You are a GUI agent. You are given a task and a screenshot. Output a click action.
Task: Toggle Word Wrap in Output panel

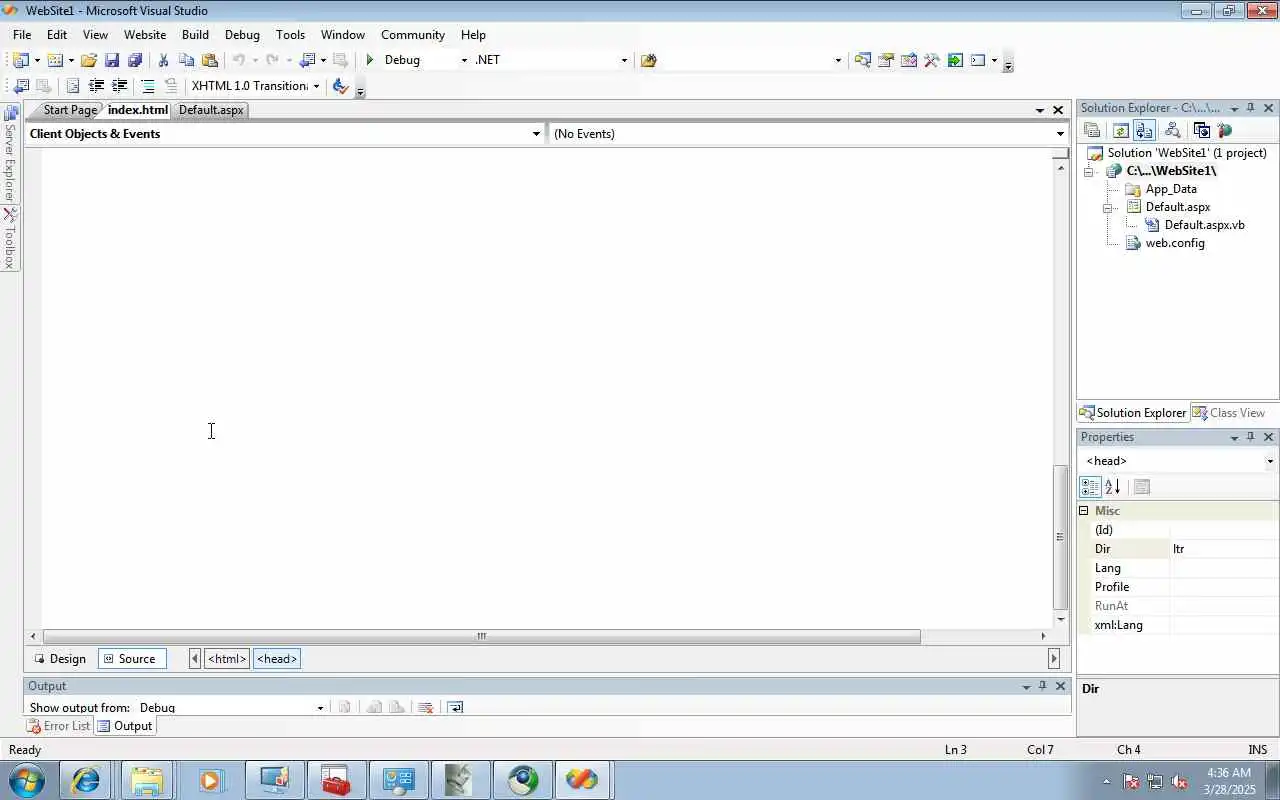pyautogui.click(x=455, y=707)
